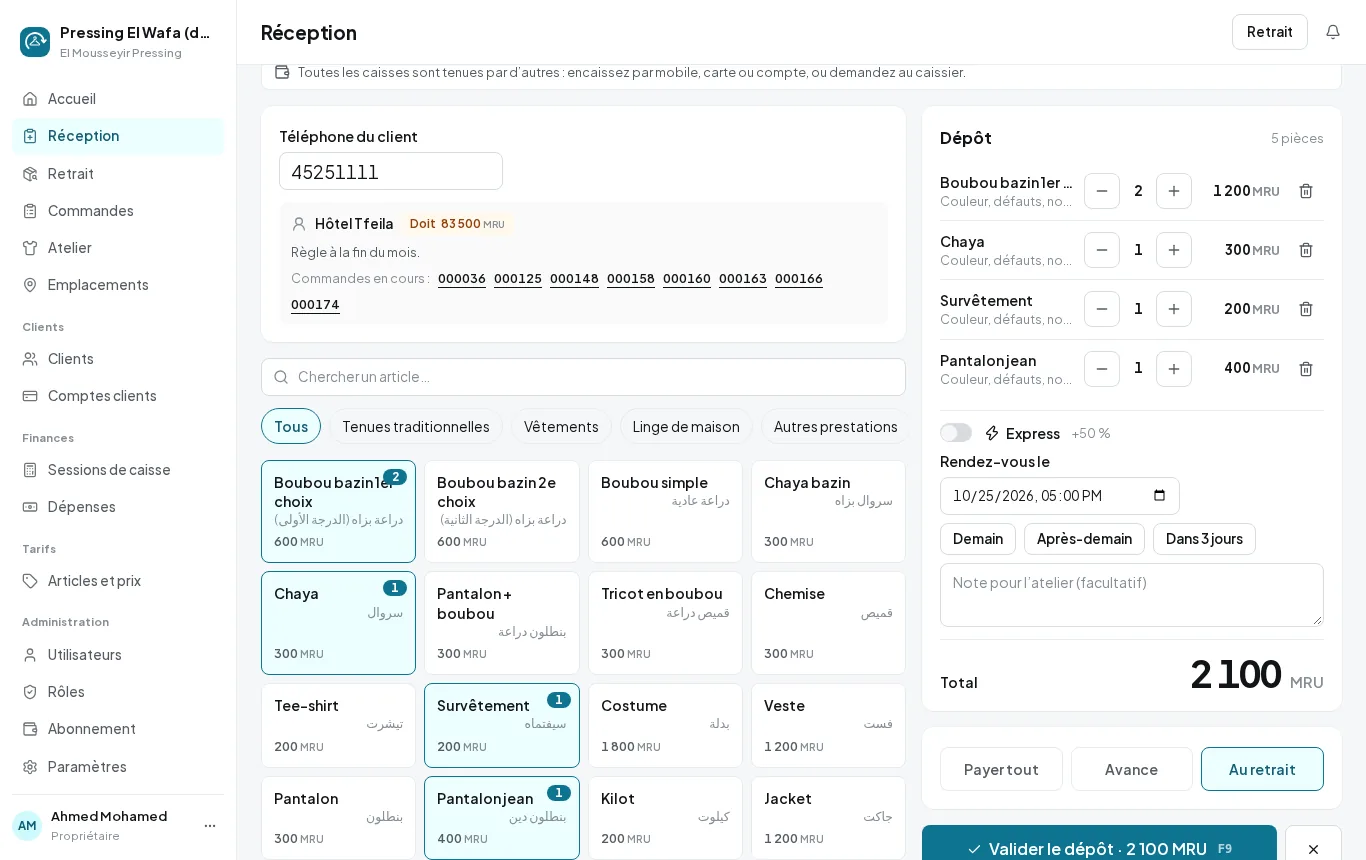Screen dimensions: 1366x860
Task: Open Commandes in the sidebar
Action: [x=118, y=210]
